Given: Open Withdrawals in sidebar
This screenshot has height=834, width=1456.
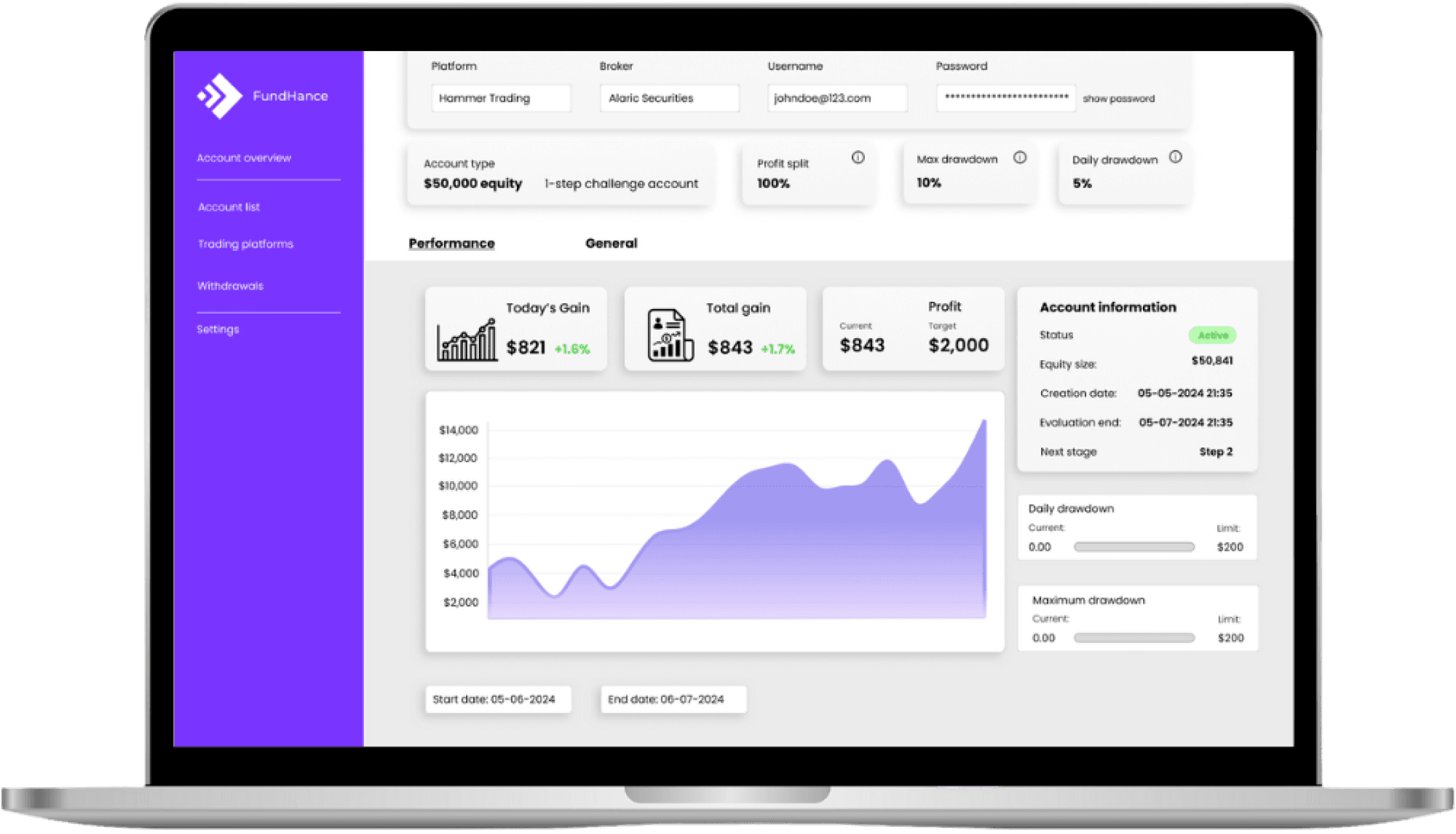Looking at the screenshot, I should coord(230,286).
